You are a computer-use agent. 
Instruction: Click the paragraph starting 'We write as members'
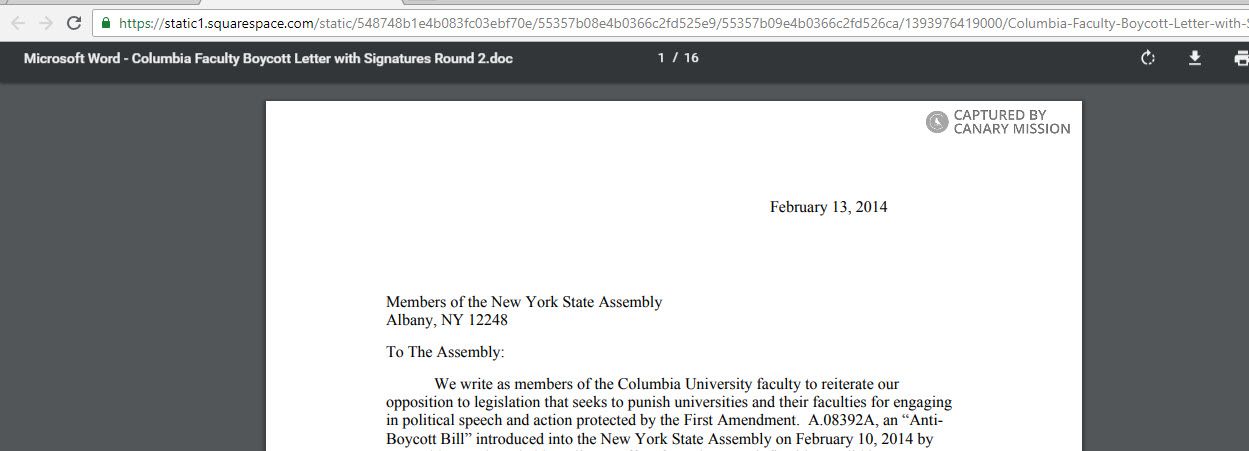pos(666,384)
